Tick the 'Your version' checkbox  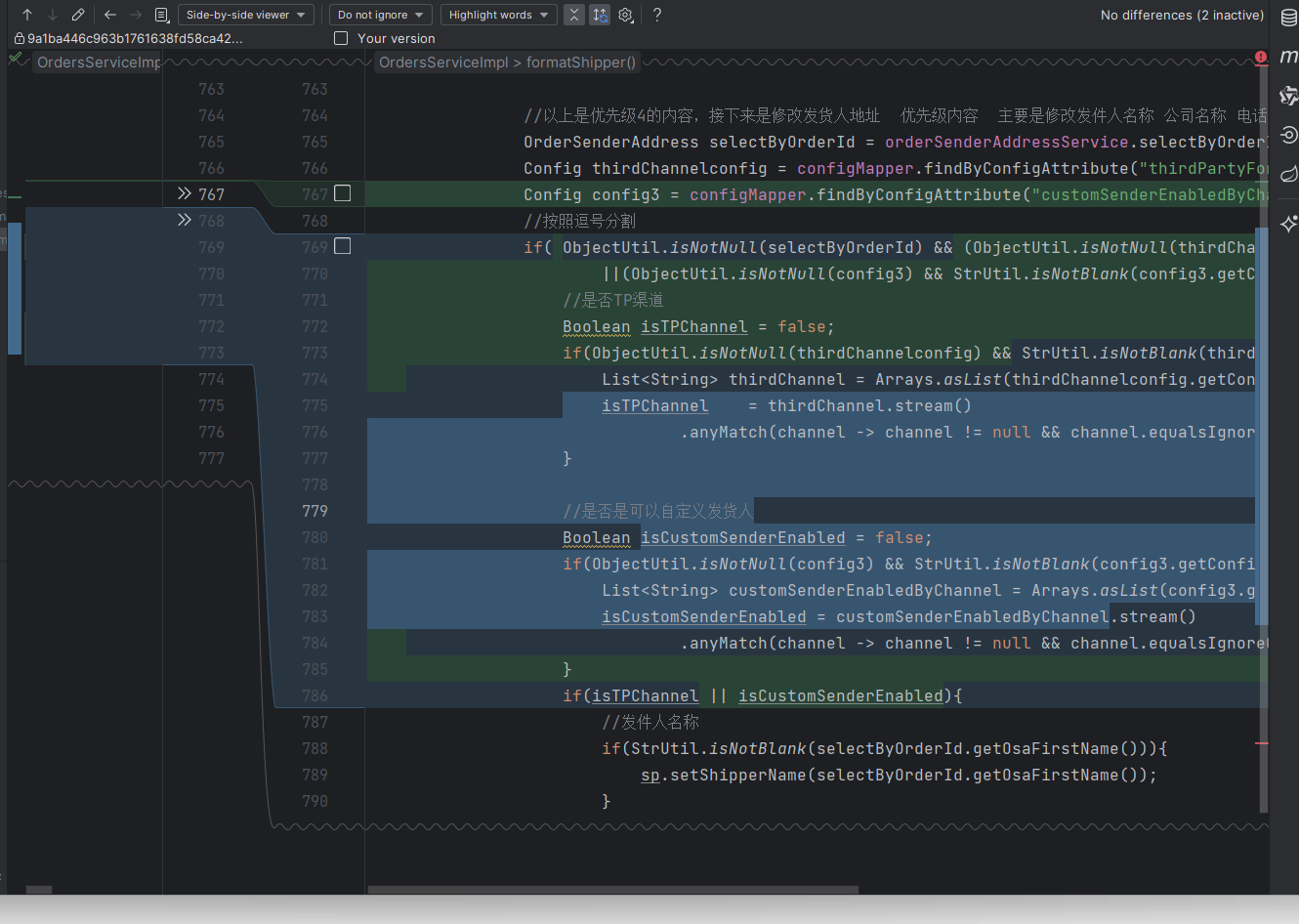point(341,38)
